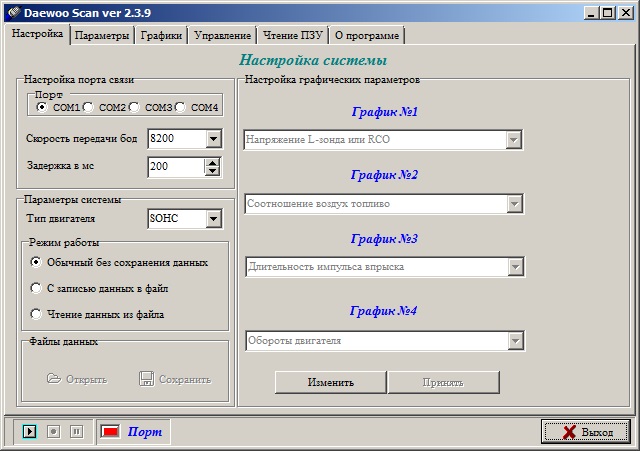Open the График №1 parameter dropdown
The image size is (640, 451).
pos(515,140)
